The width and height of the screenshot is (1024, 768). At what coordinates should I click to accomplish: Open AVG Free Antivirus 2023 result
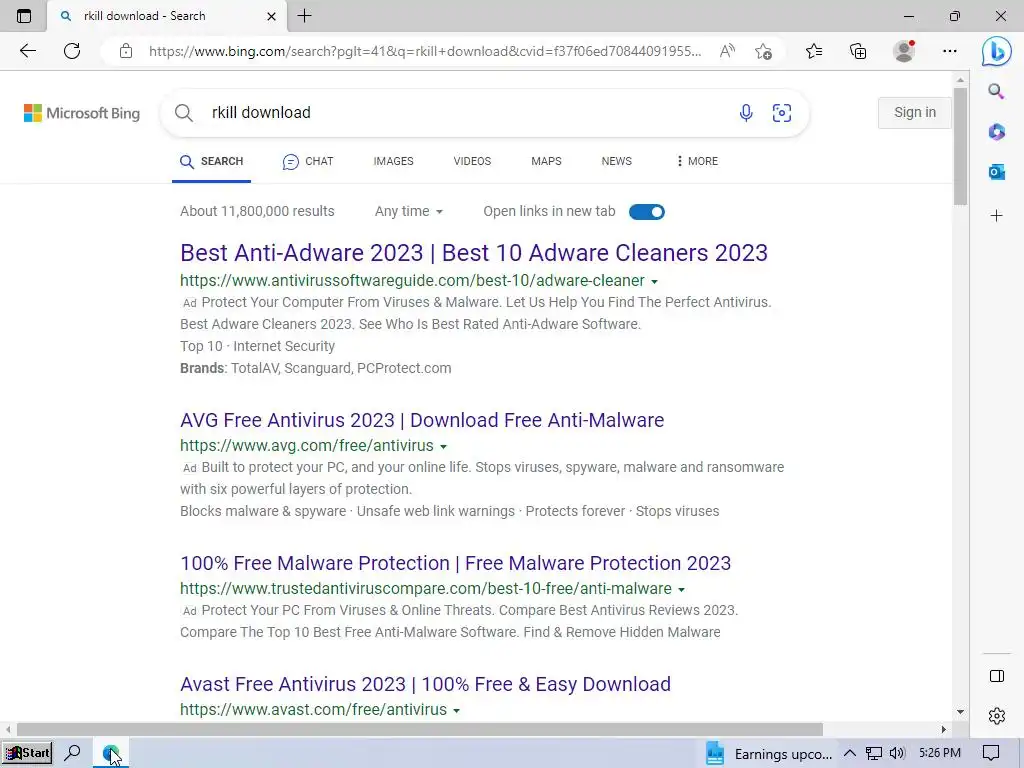tap(422, 420)
